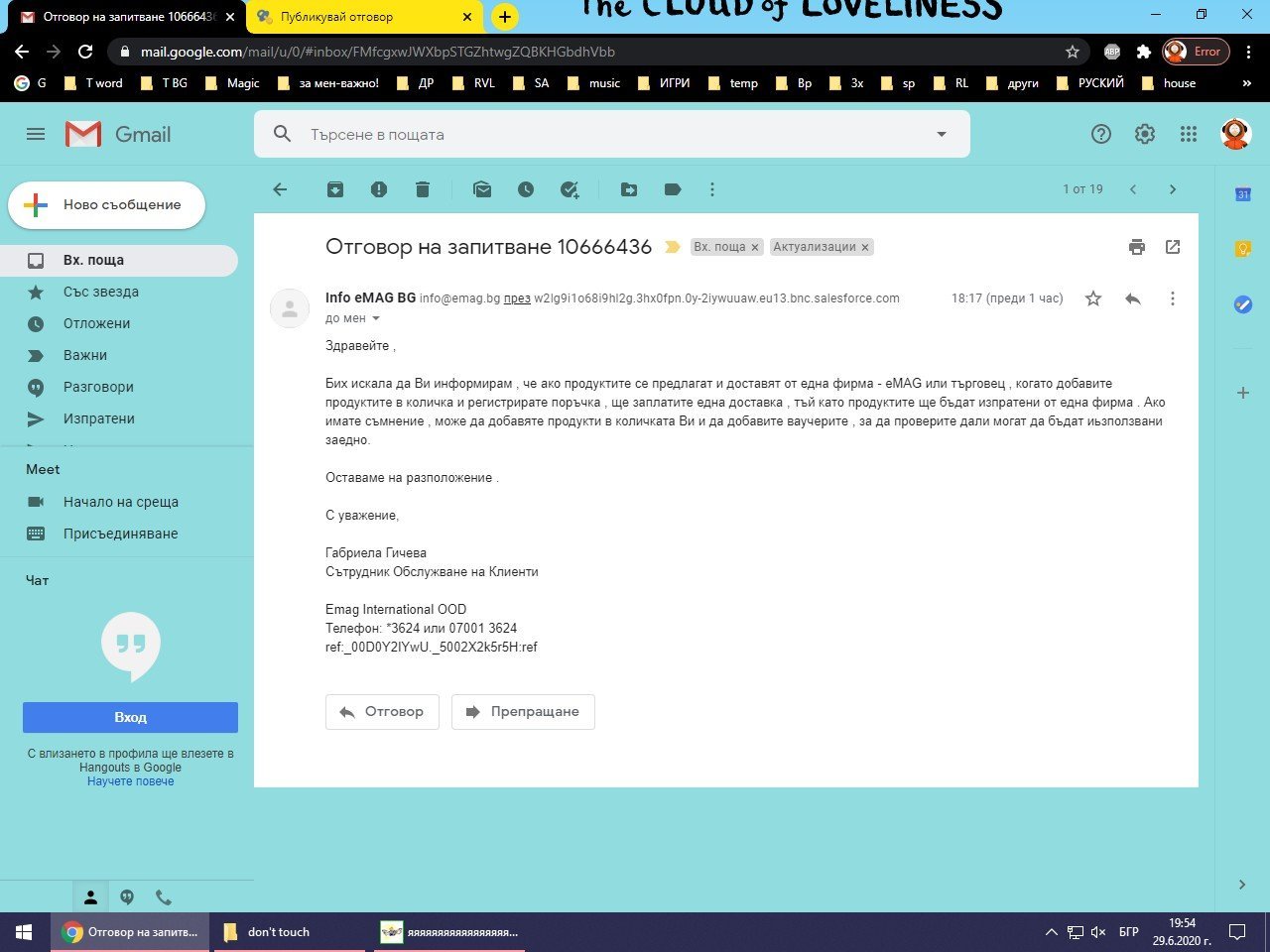Open Chrome extensions puzzle icon
The height and width of the screenshot is (952, 1270).
(1144, 52)
